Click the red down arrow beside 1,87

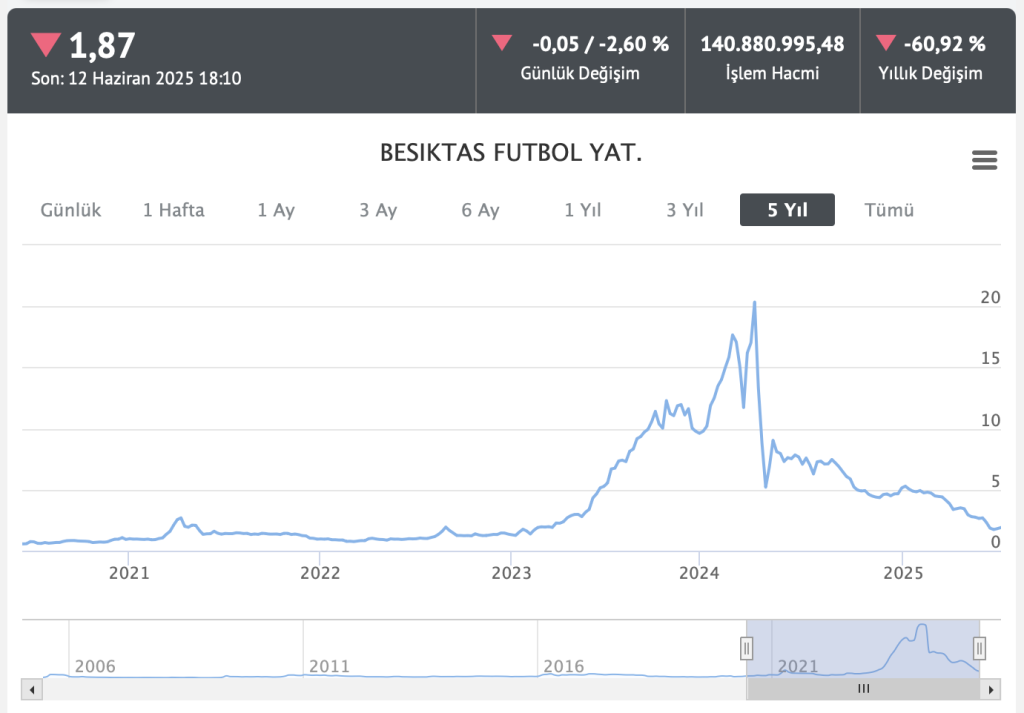45,44
